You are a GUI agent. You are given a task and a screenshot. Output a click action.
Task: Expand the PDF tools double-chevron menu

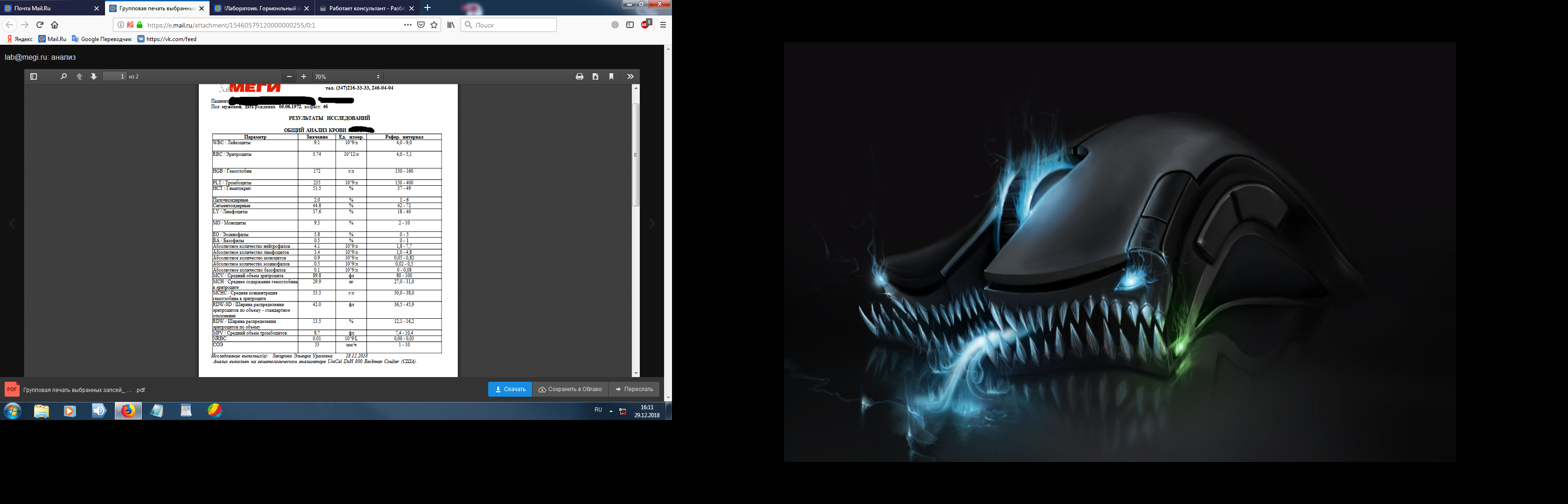click(630, 77)
